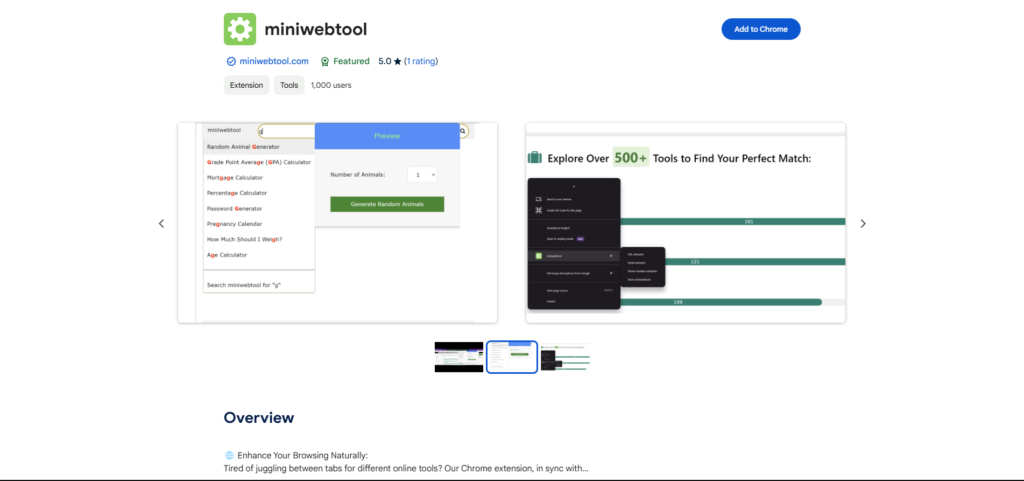Add the extension with Add to Chrome

click(761, 29)
